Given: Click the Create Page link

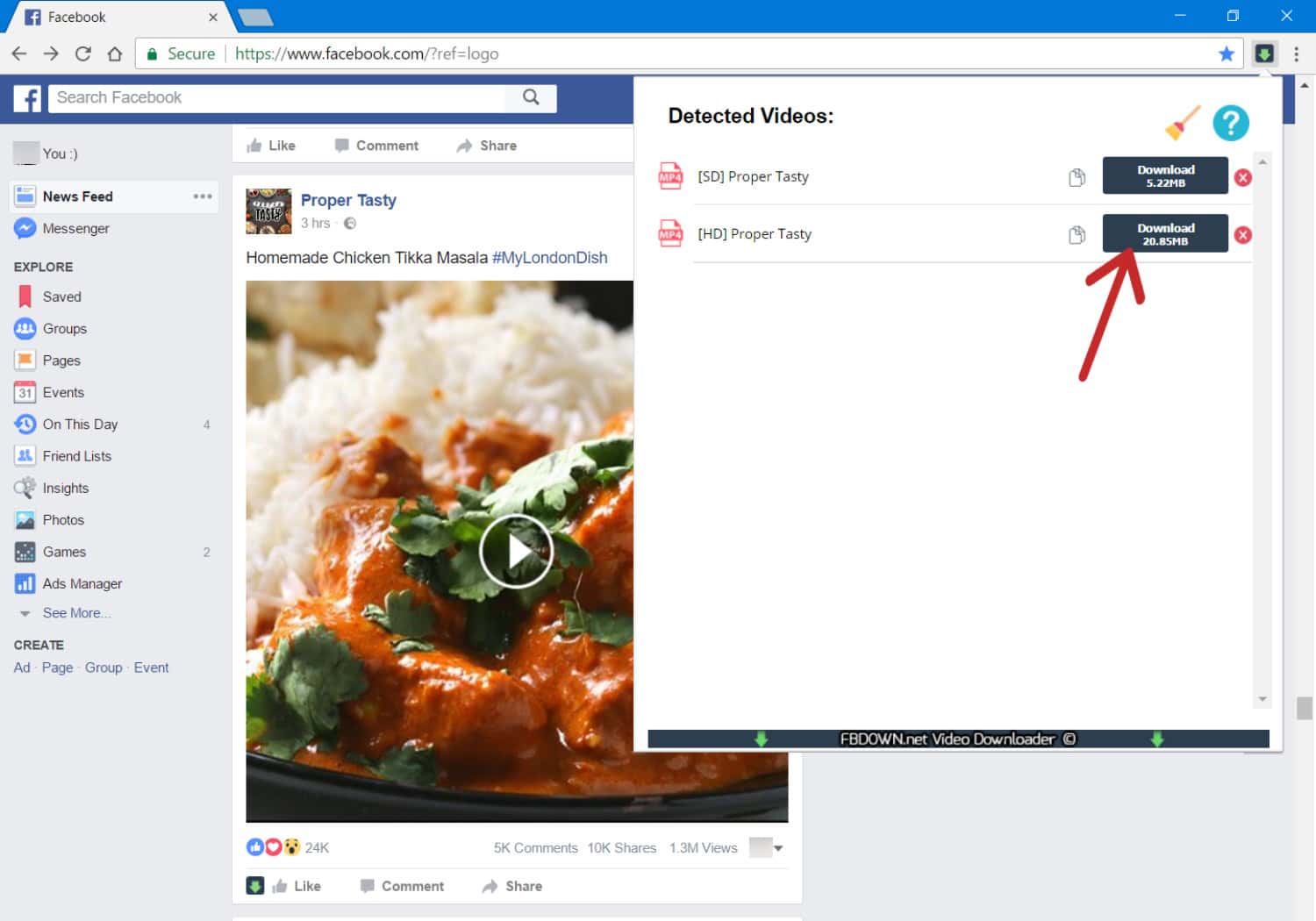Looking at the screenshot, I should [58, 668].
